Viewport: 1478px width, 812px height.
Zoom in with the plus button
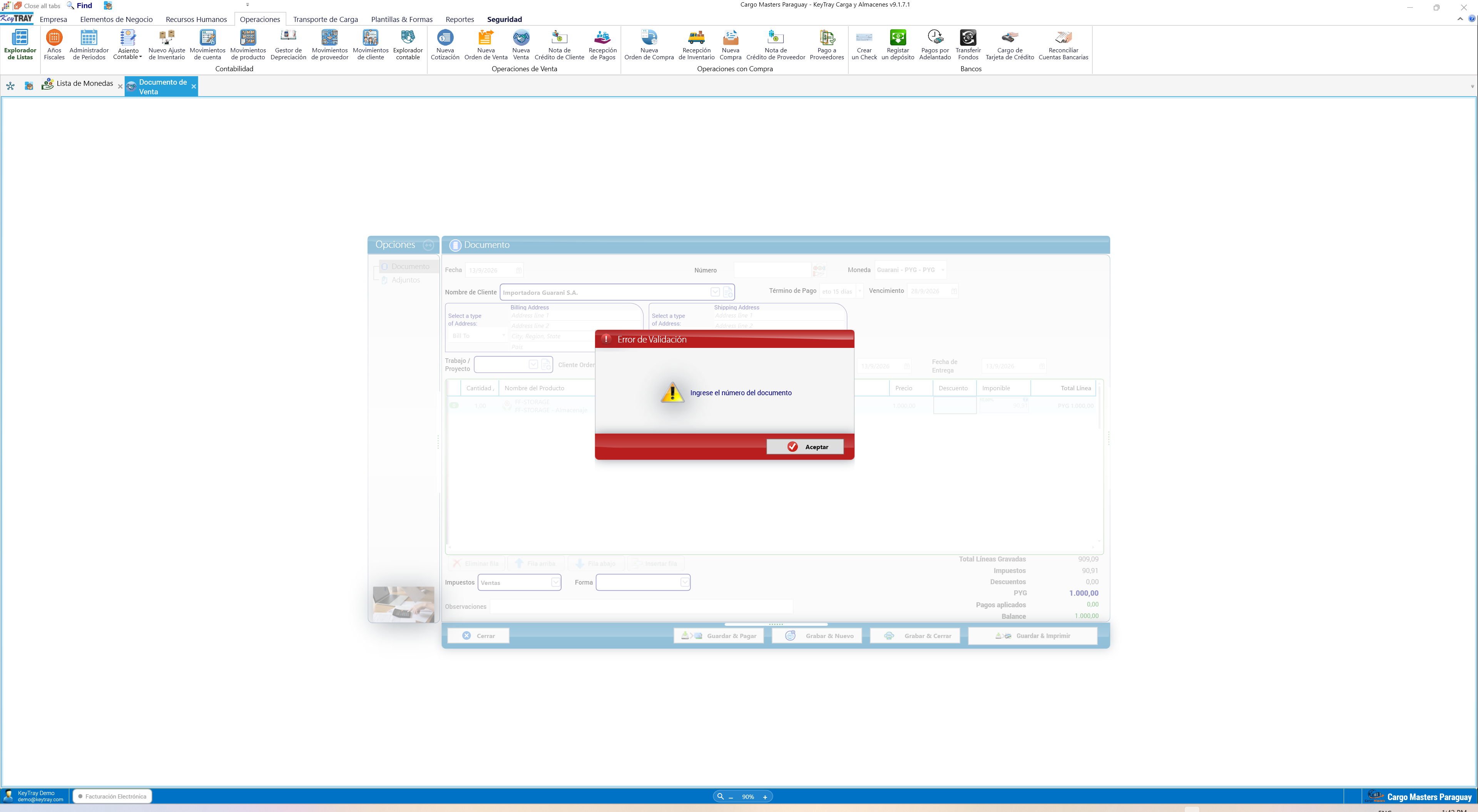point(765,797)
